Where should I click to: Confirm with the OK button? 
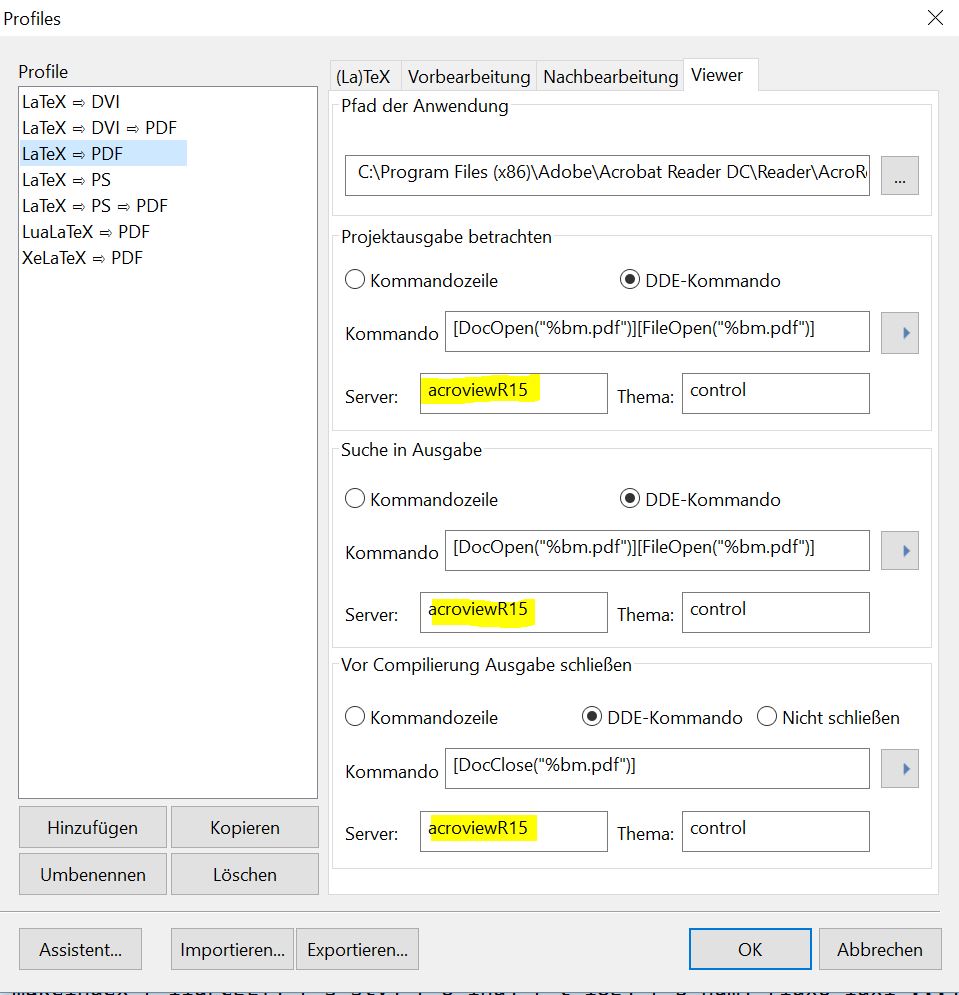[x=750, y=949]
